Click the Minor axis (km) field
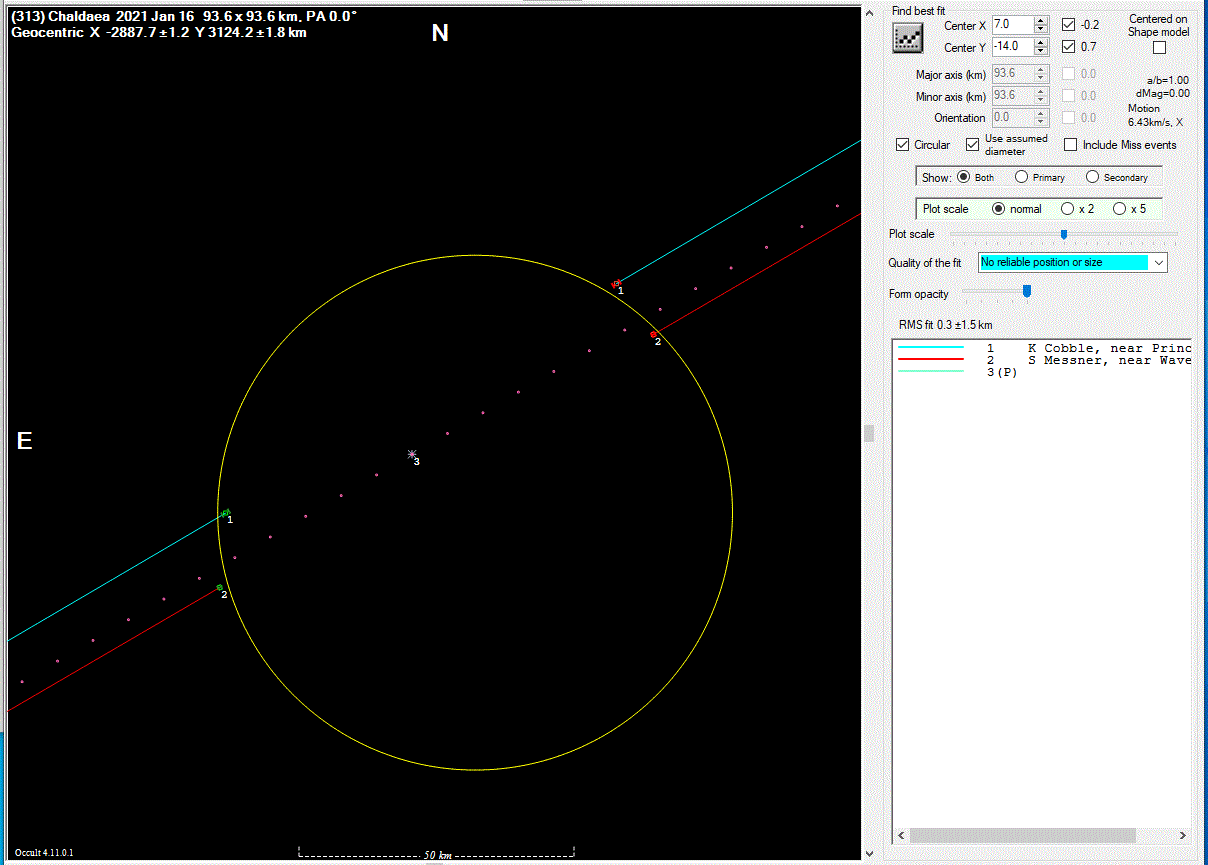 [x=1014, y=96]
